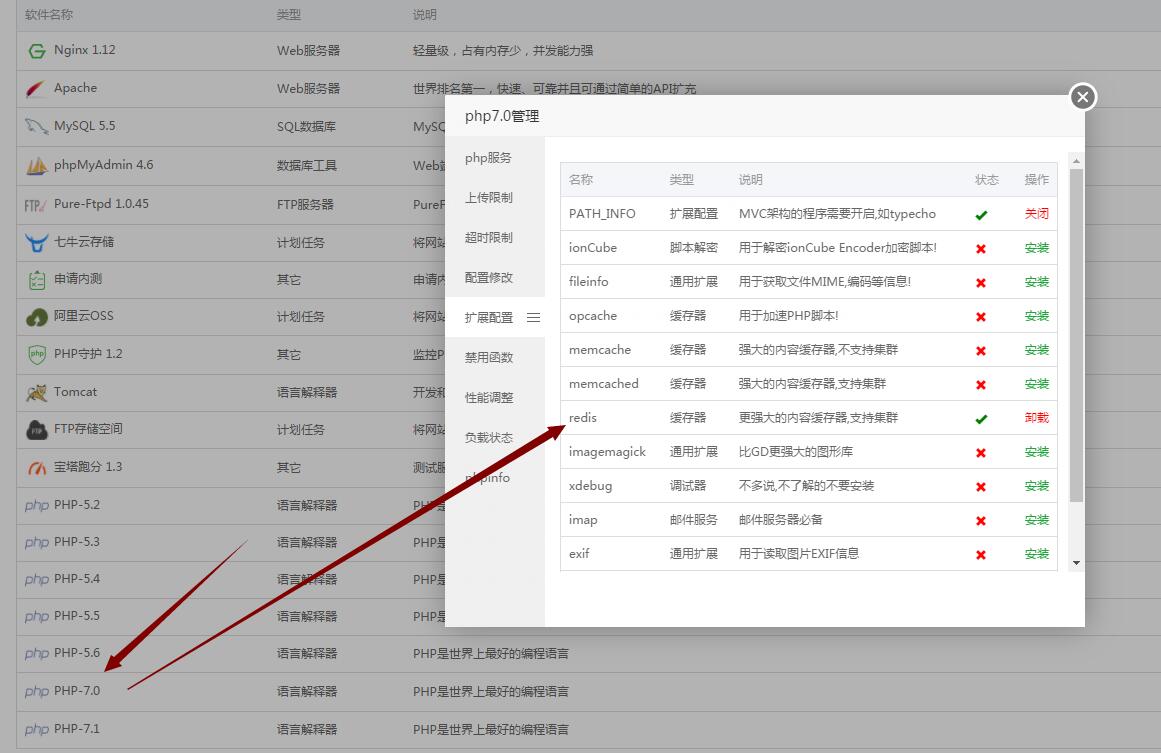Install the imagemagick extension
The image size is (1161, 753).
pyautogui.click(x=1037, y=452)
